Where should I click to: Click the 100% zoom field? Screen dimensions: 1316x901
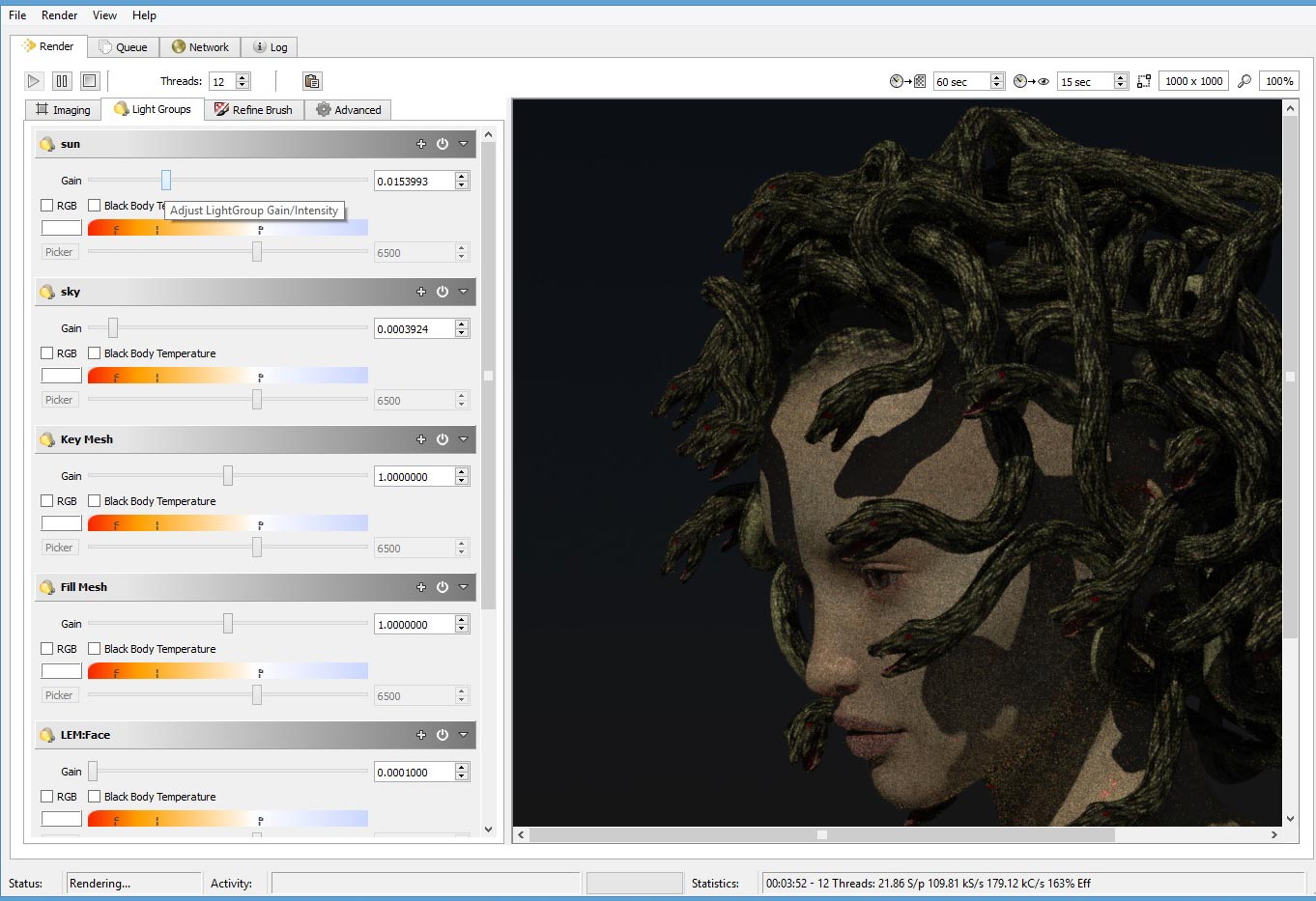point(1279,81)
